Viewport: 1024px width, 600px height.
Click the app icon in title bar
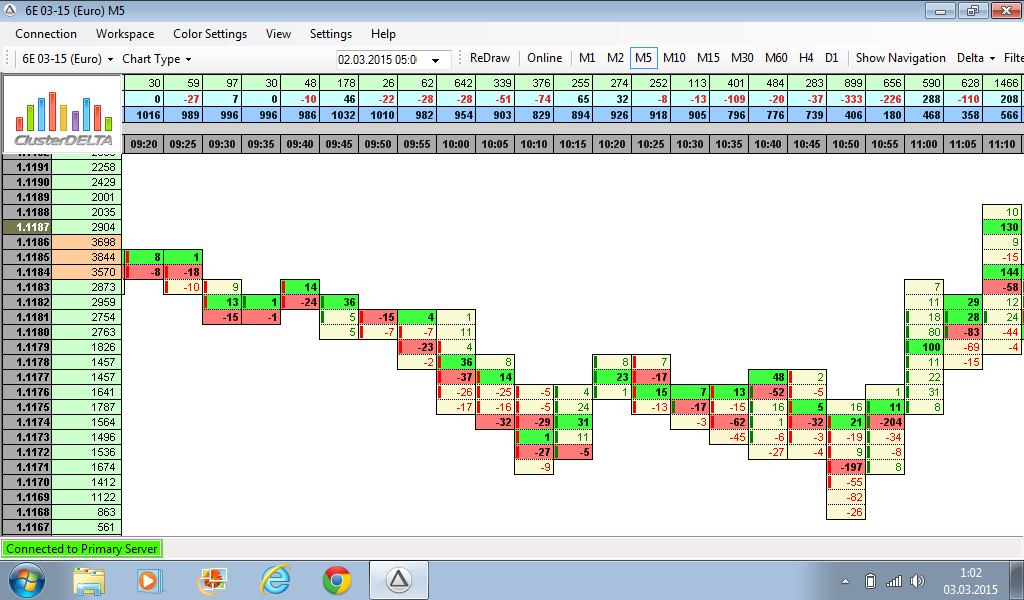pos(10,10)
